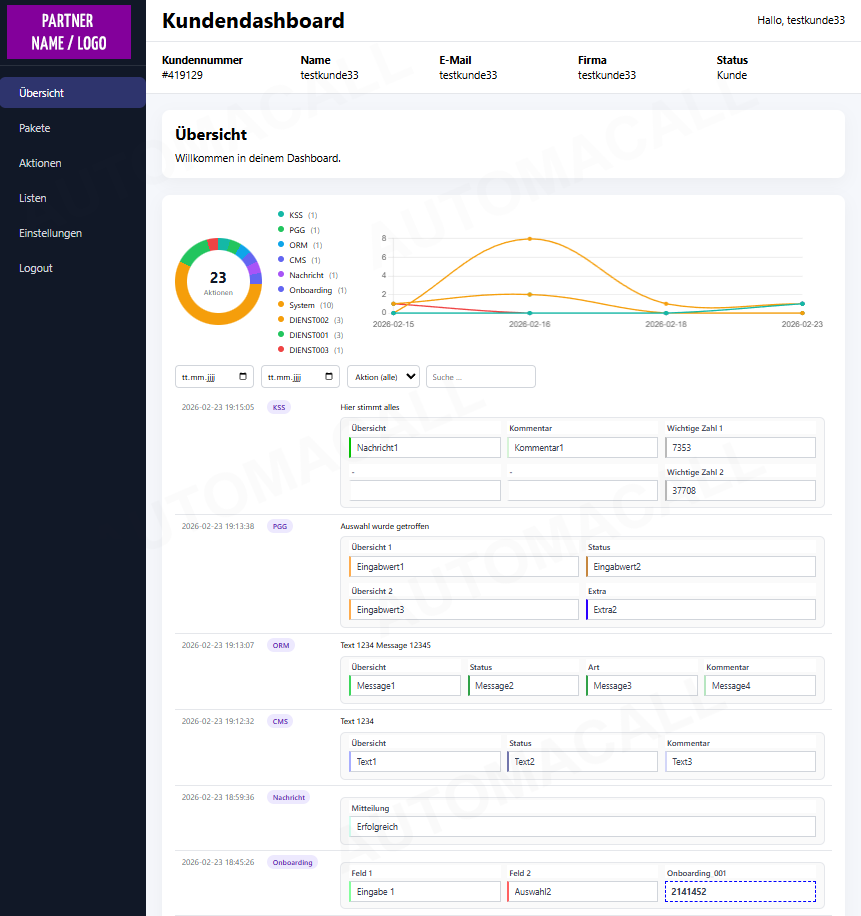Select Aktionen in the sidebar

40,163
